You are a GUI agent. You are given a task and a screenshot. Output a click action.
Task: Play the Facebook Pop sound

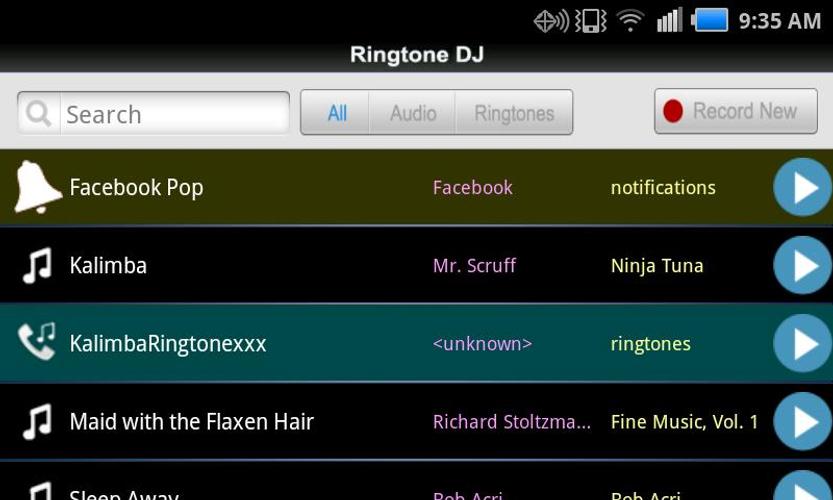pos(802,187)
